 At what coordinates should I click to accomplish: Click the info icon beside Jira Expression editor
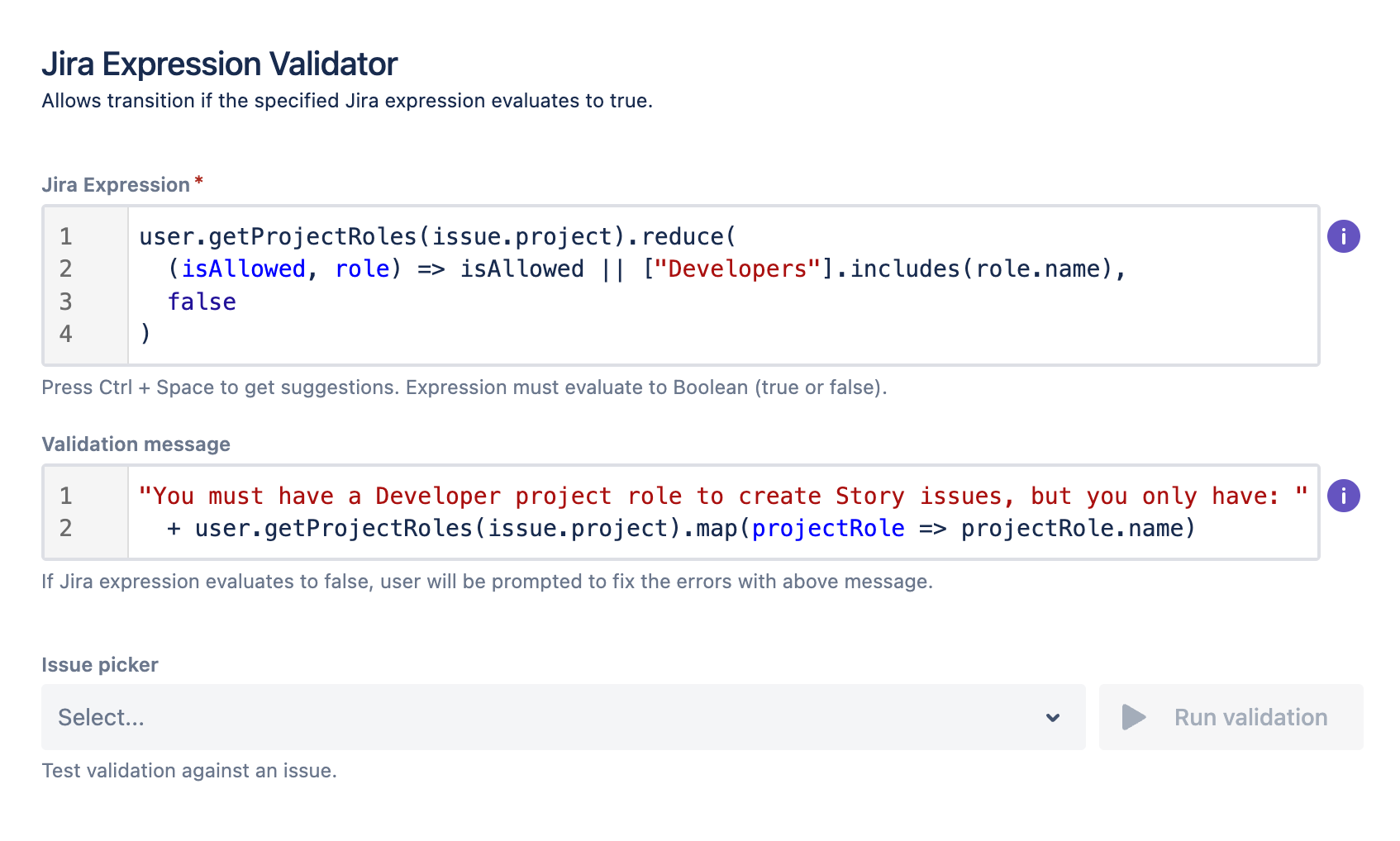(1344, 236)
